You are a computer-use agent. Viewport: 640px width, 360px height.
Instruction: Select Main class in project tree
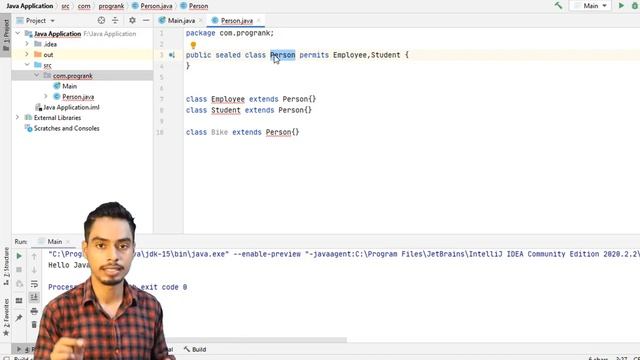(69, 86)
